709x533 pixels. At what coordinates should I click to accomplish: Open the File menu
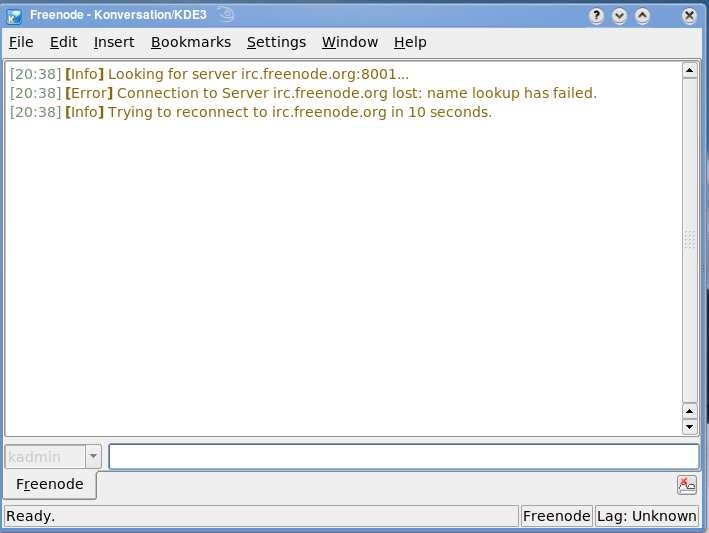pos(21,42)
